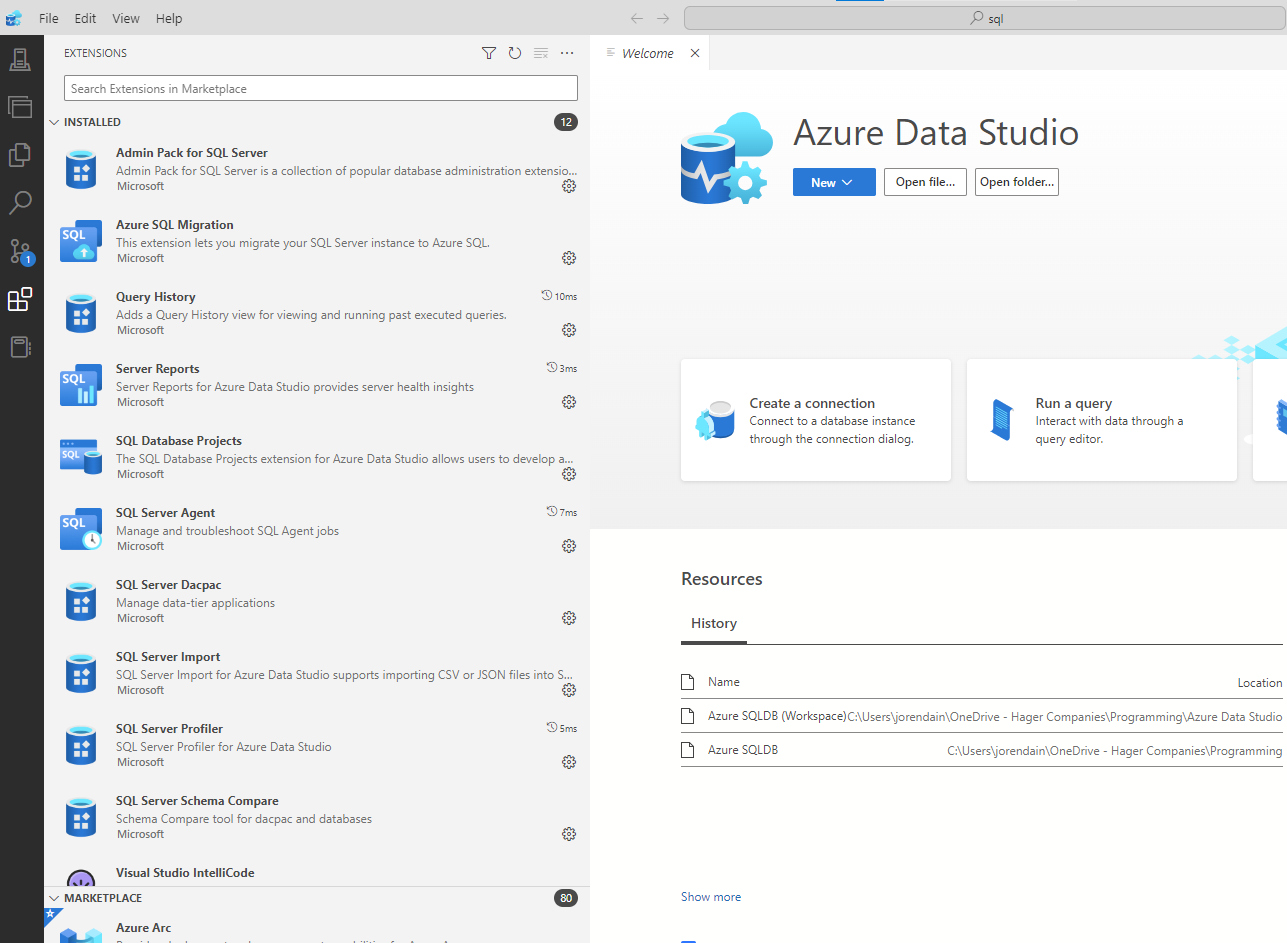Click the SQL Database Projects extension icon
The width and height of the screenshot is (1287, 943).
tap(81, 457)
